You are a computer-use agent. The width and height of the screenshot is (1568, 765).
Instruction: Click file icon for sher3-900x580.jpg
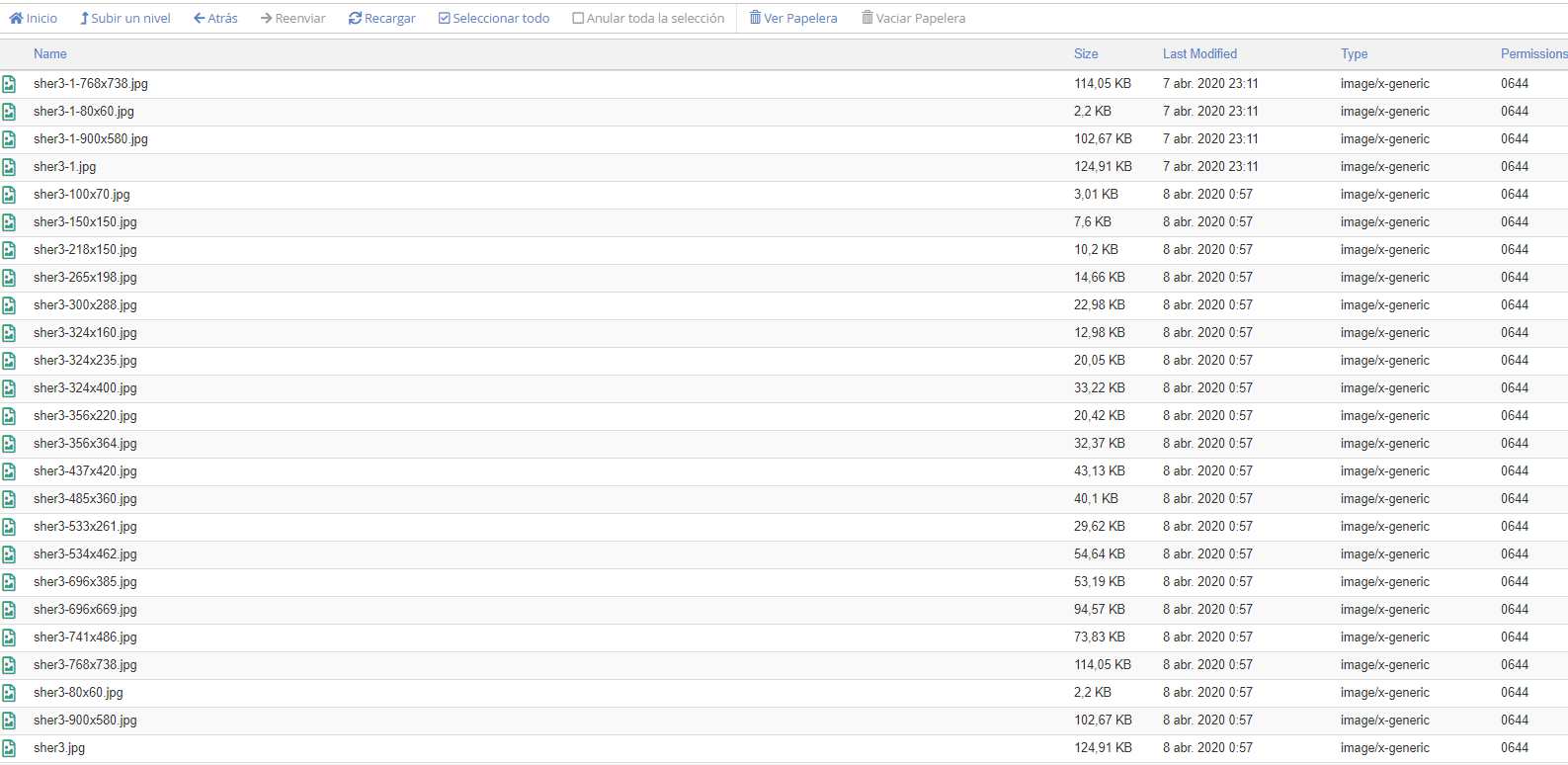click(x=9, y=721)
